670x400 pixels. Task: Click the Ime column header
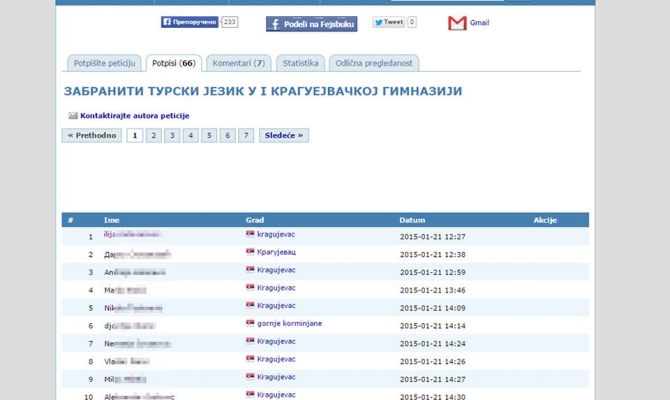[x=111, y=220]
